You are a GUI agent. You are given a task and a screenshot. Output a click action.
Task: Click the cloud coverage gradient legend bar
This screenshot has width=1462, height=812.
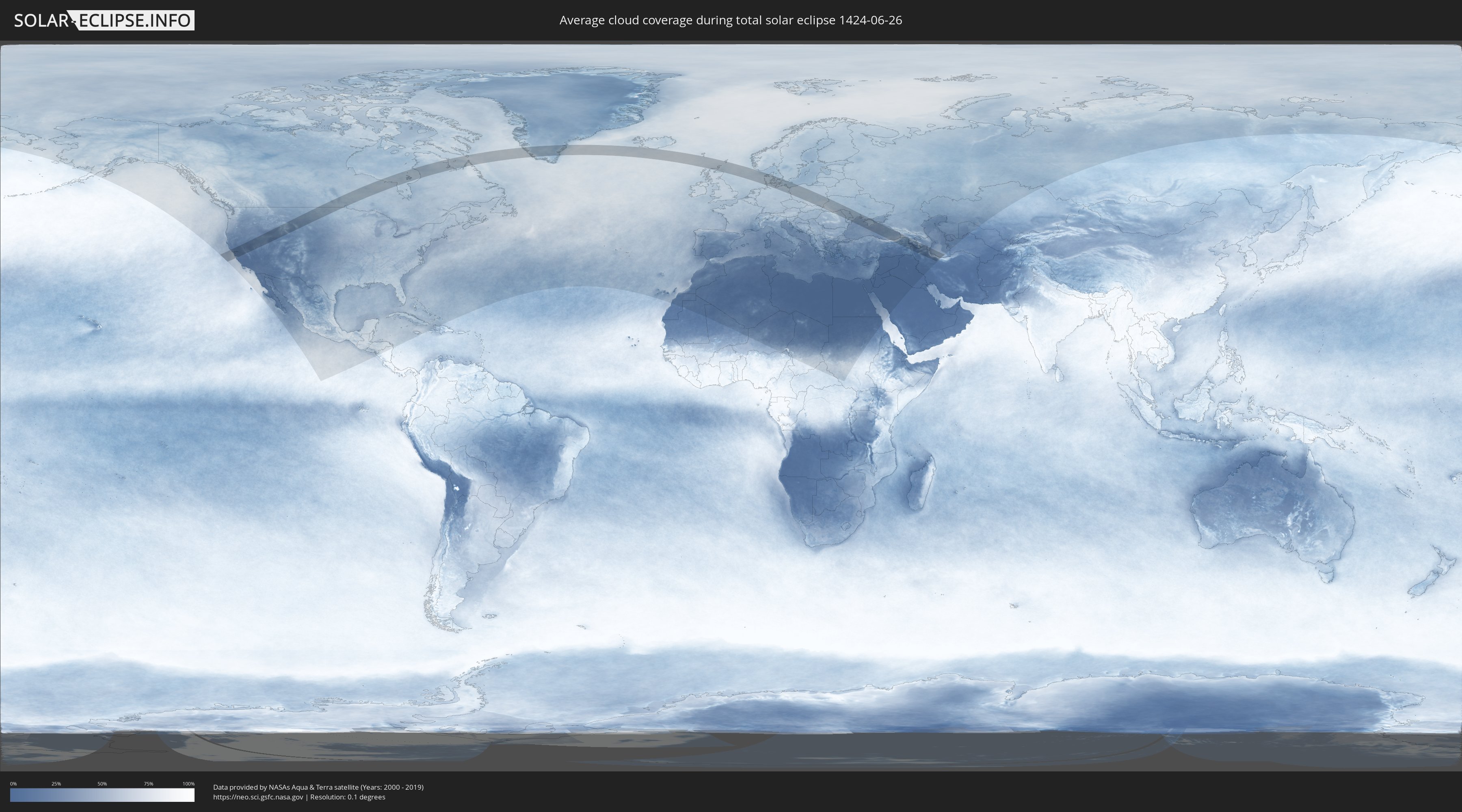tap(102, 795)
